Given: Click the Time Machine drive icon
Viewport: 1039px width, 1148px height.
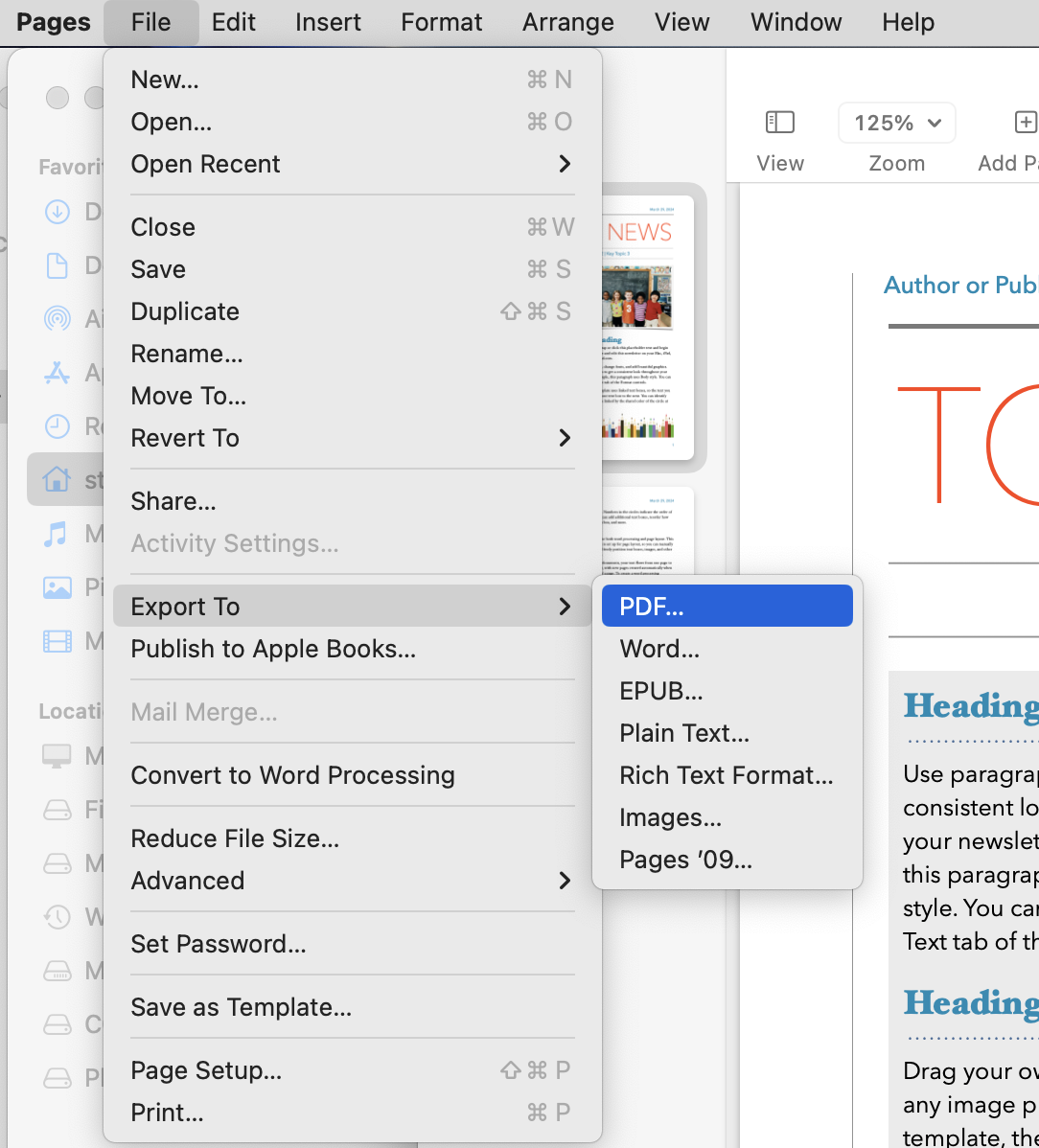Looking at the screenshot, I should click(58, 917).
